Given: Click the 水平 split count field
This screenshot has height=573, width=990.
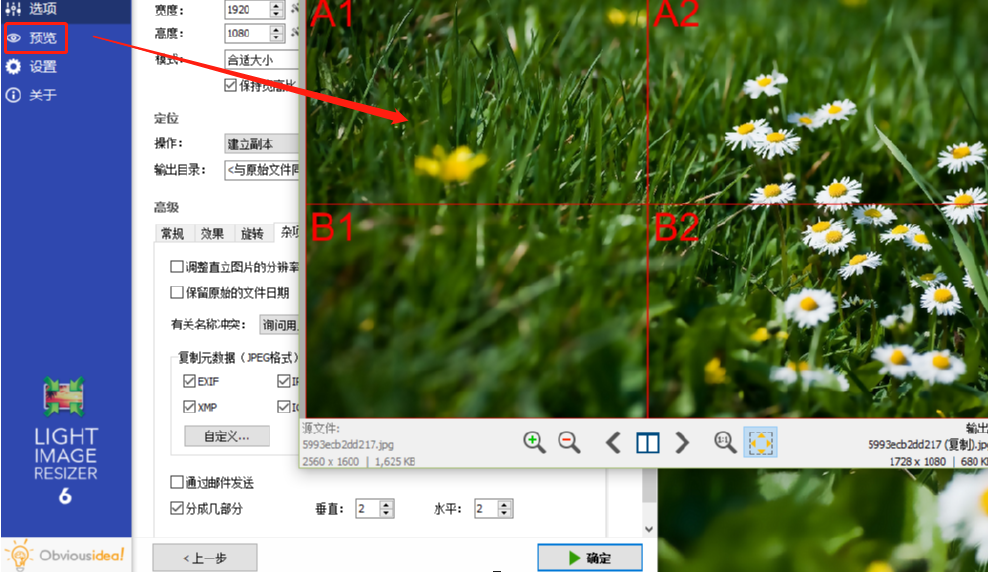Looking at the screenshot, I should 486,509.
